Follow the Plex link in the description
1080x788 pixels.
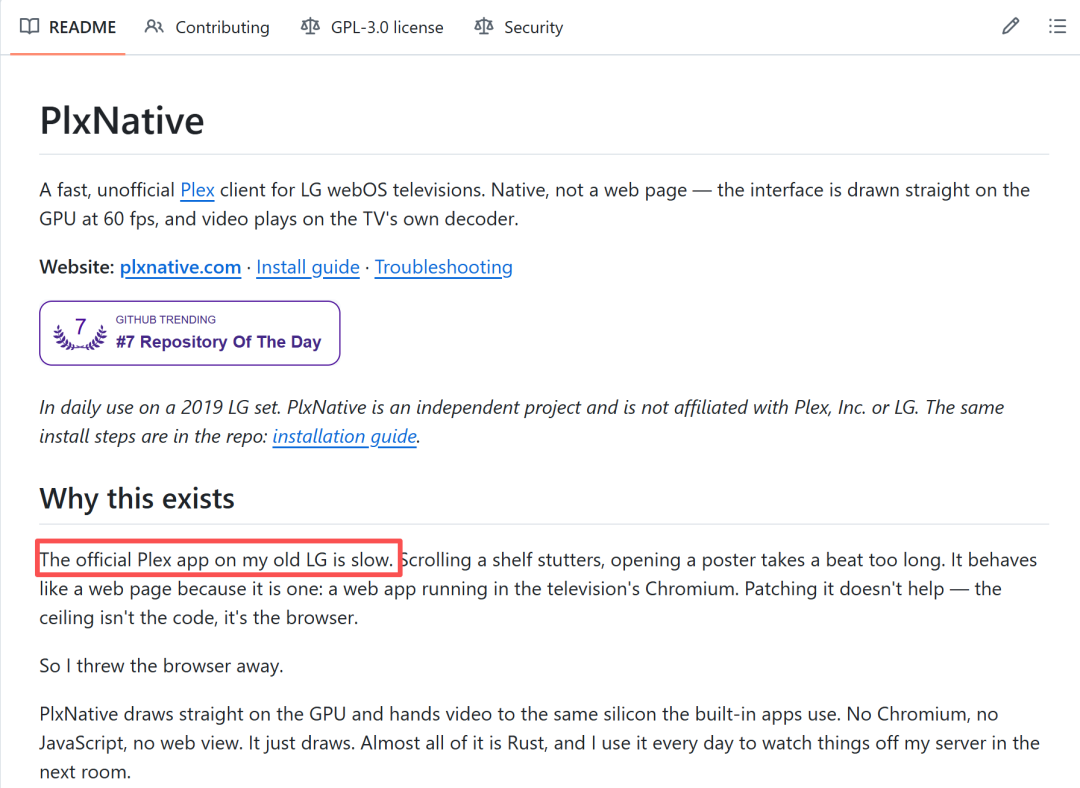click(x=198, y=189)
